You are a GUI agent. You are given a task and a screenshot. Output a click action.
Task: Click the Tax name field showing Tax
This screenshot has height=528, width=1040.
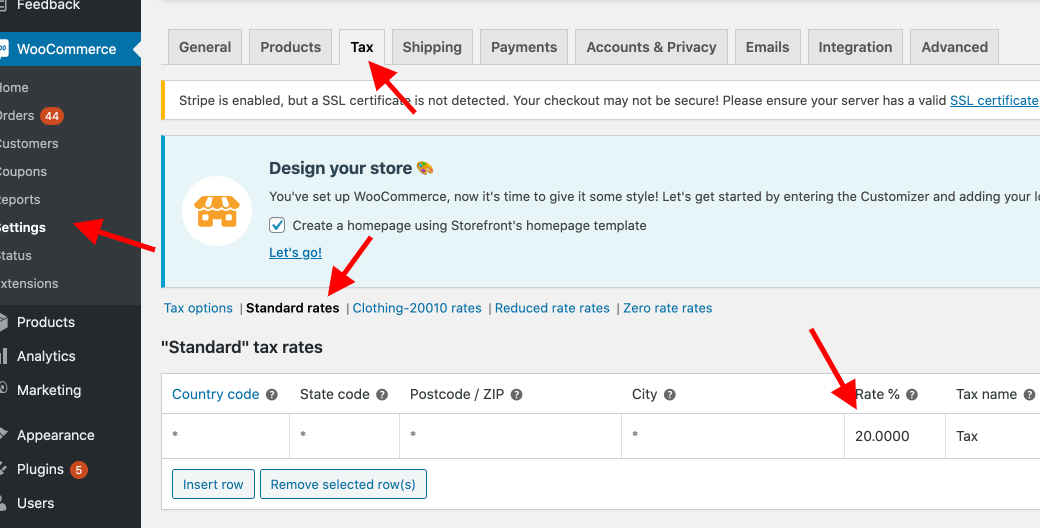[x=993, y=436]
